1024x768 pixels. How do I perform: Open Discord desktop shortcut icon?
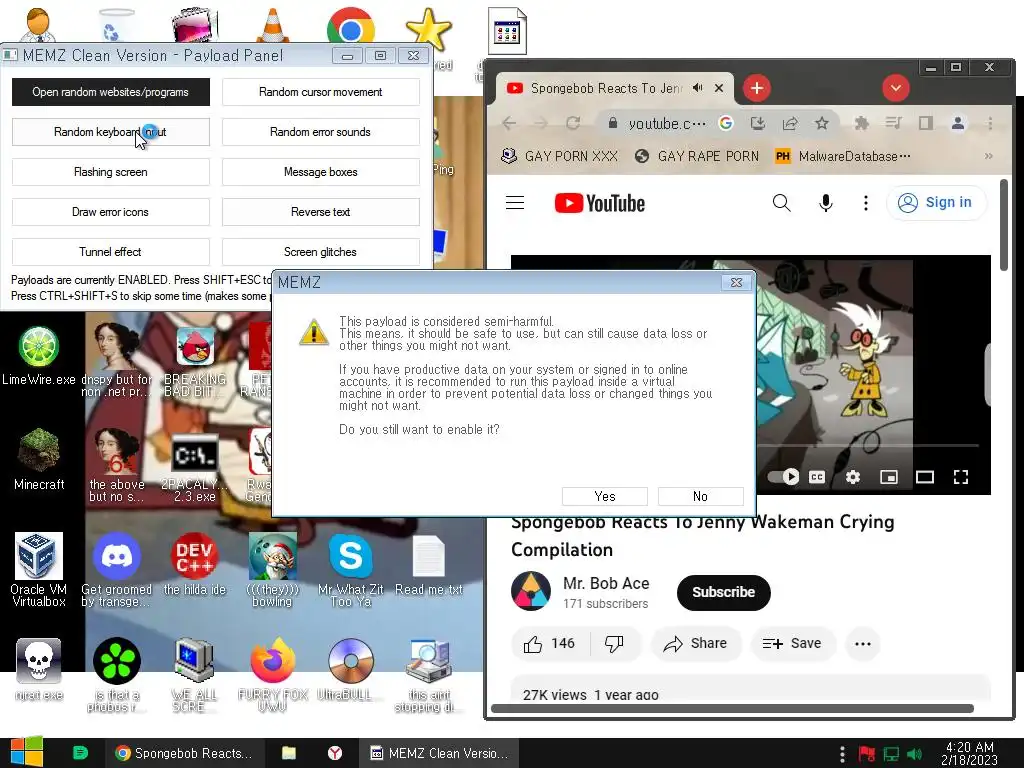click(117, 569)
